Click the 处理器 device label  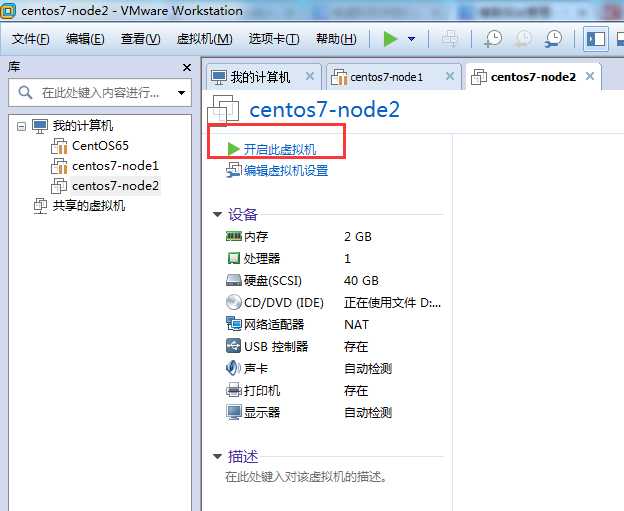coord(262,259)
